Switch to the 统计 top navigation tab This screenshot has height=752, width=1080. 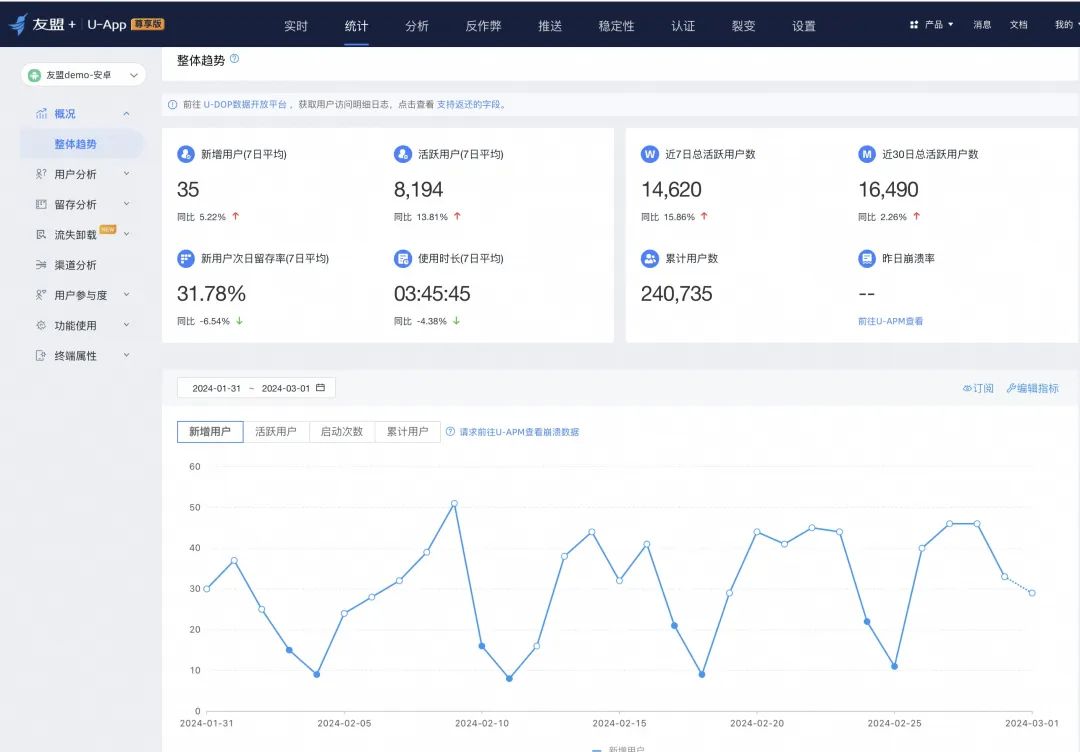pyautogui.click(x=356, y=25)
